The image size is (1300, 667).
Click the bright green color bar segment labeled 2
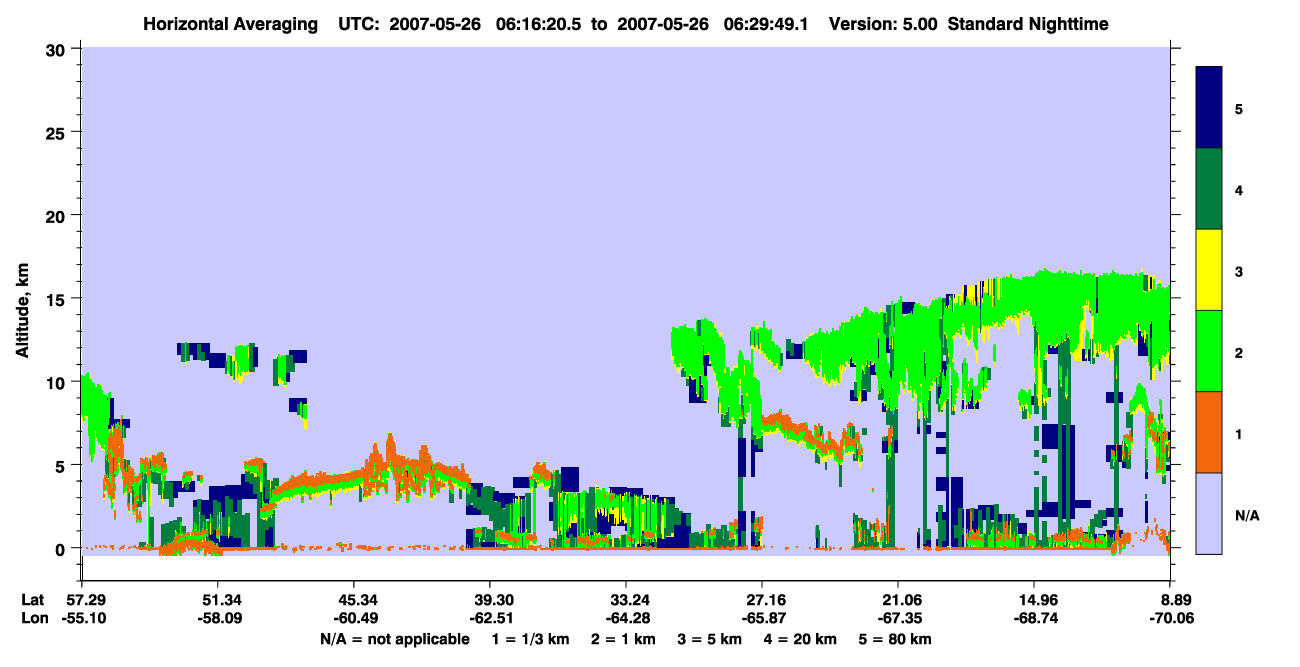pyautogui.click(x=1209, y=351)
